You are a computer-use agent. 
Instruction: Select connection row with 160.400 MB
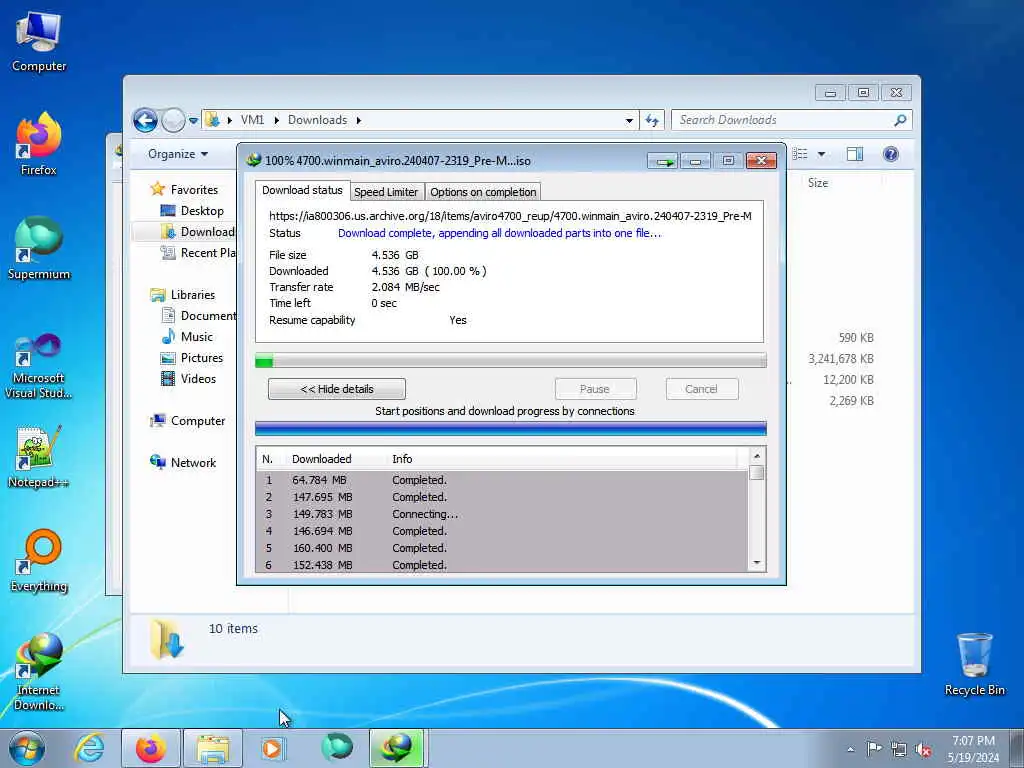(502, 549)
